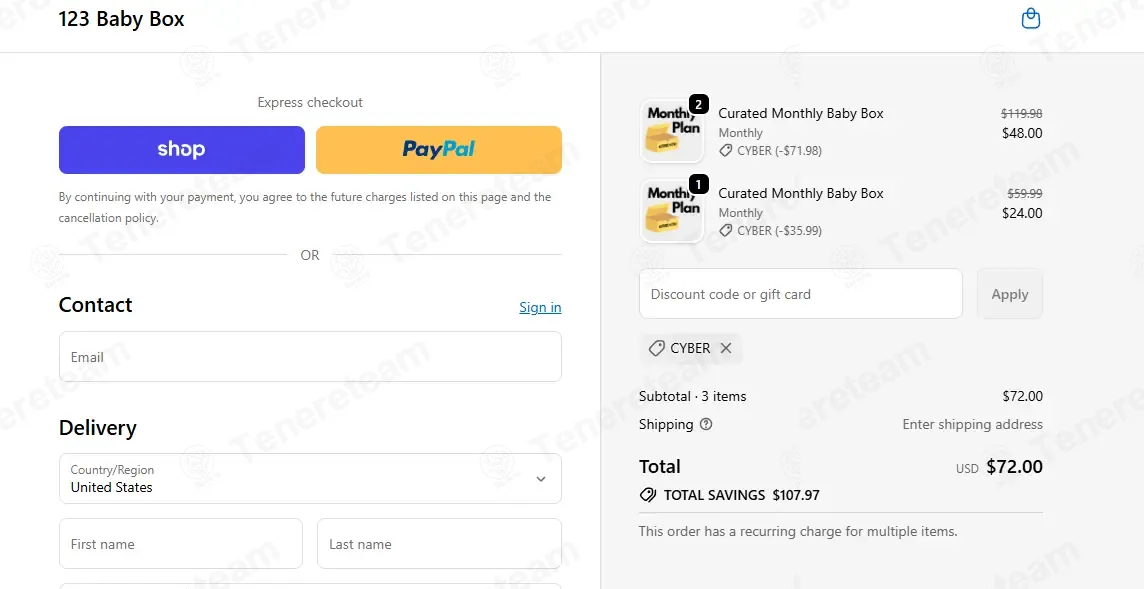Click the second Monthly Plan product thumbnail
Screen dimensions: 1144x589
[x=672, y=212]
